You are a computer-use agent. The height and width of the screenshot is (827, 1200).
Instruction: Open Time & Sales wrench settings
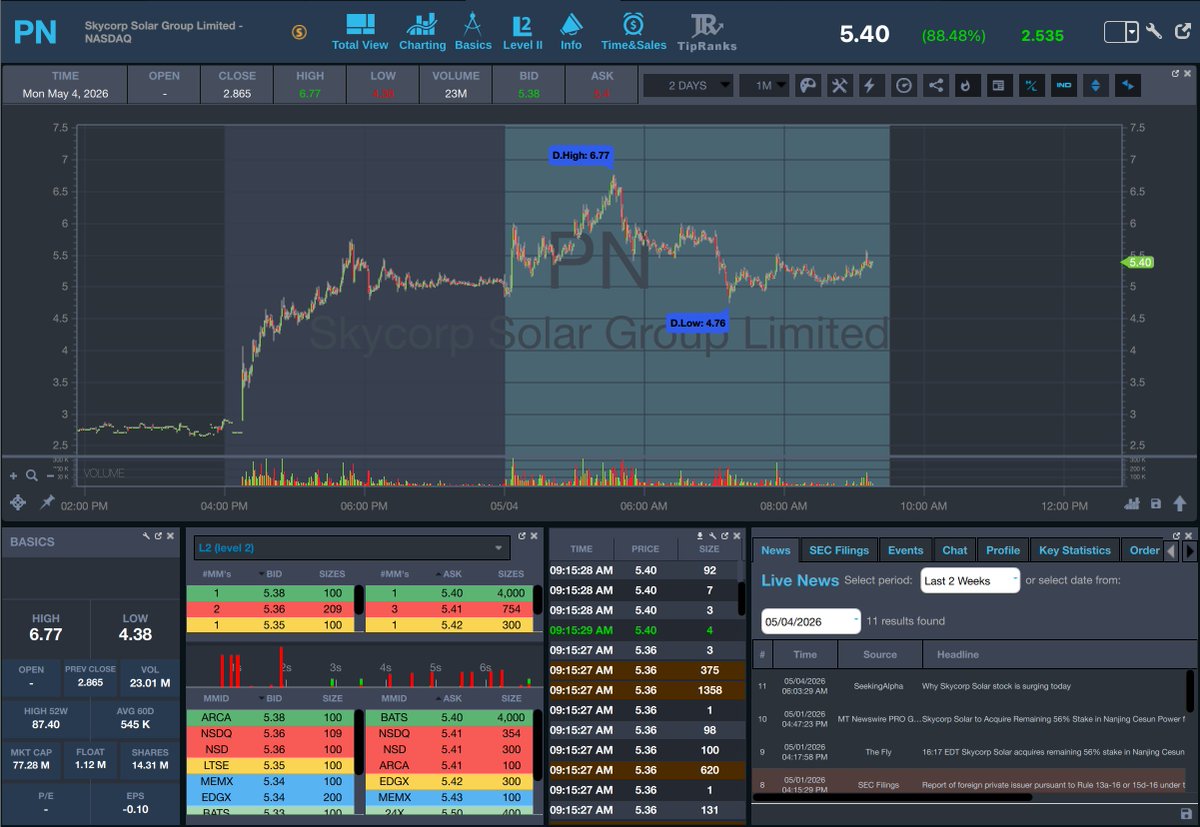tap(712, 536)
